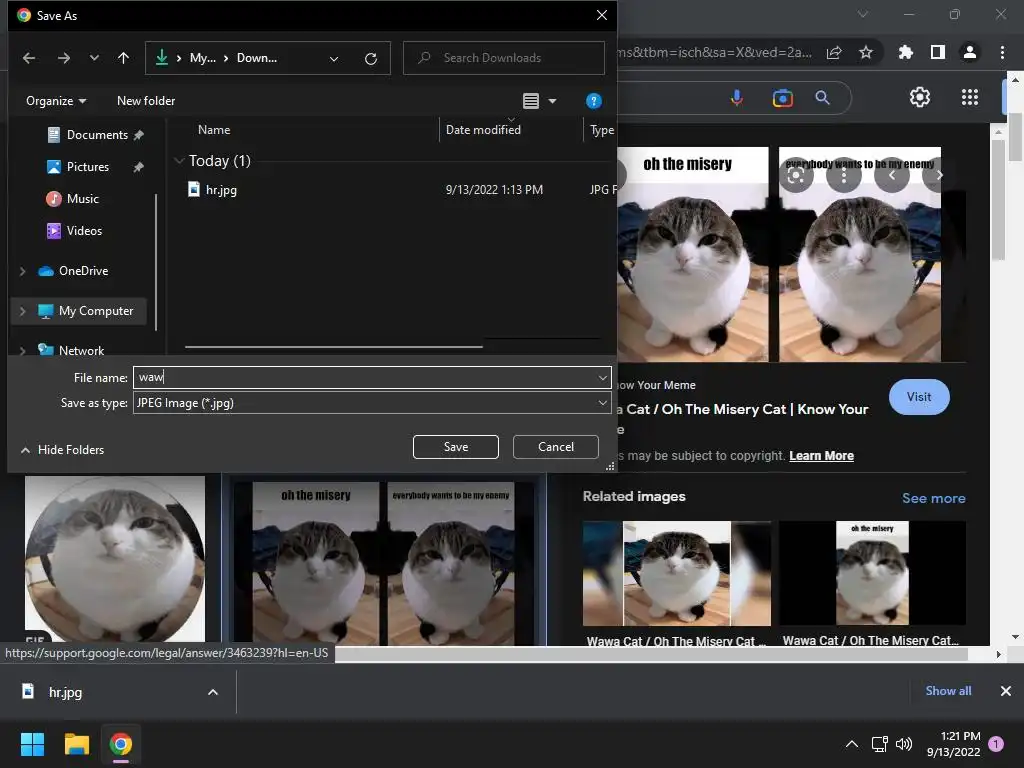Open Chrome profile avatar icon
The height and width of the screenshot is (768, 1024).
point(970,52)
